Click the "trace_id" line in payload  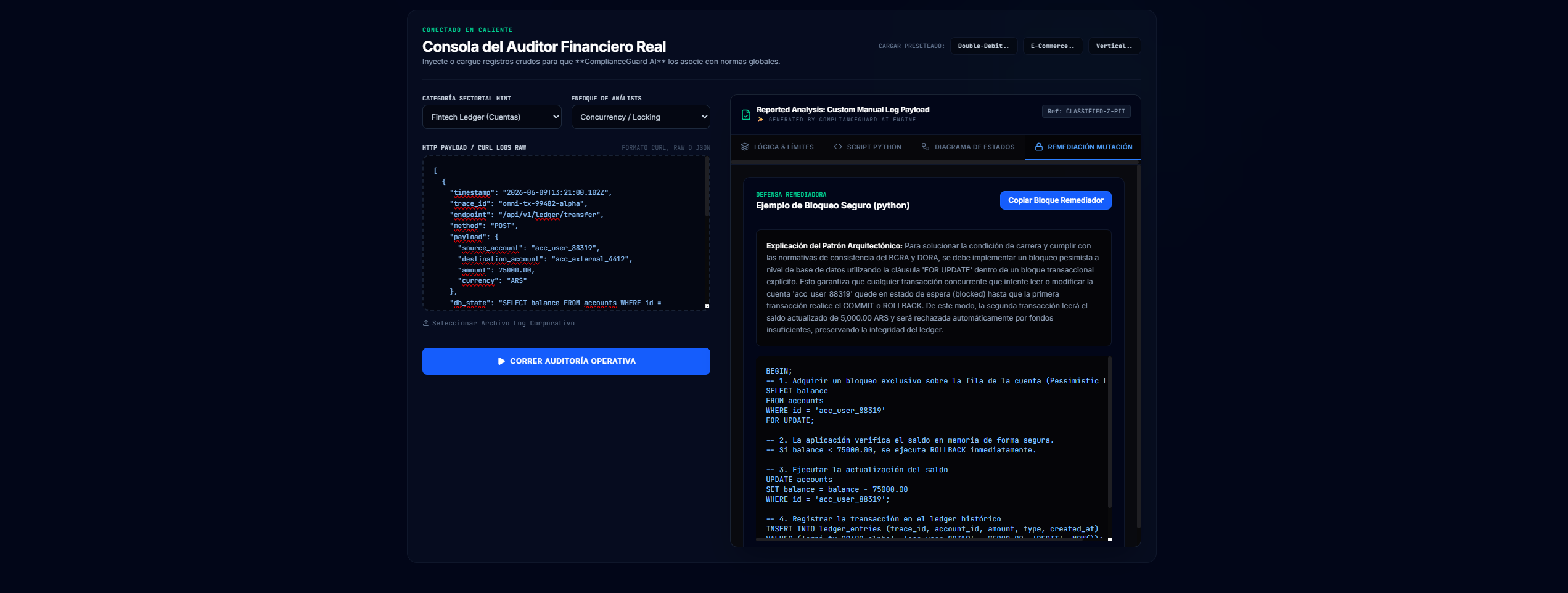(519, 204)
